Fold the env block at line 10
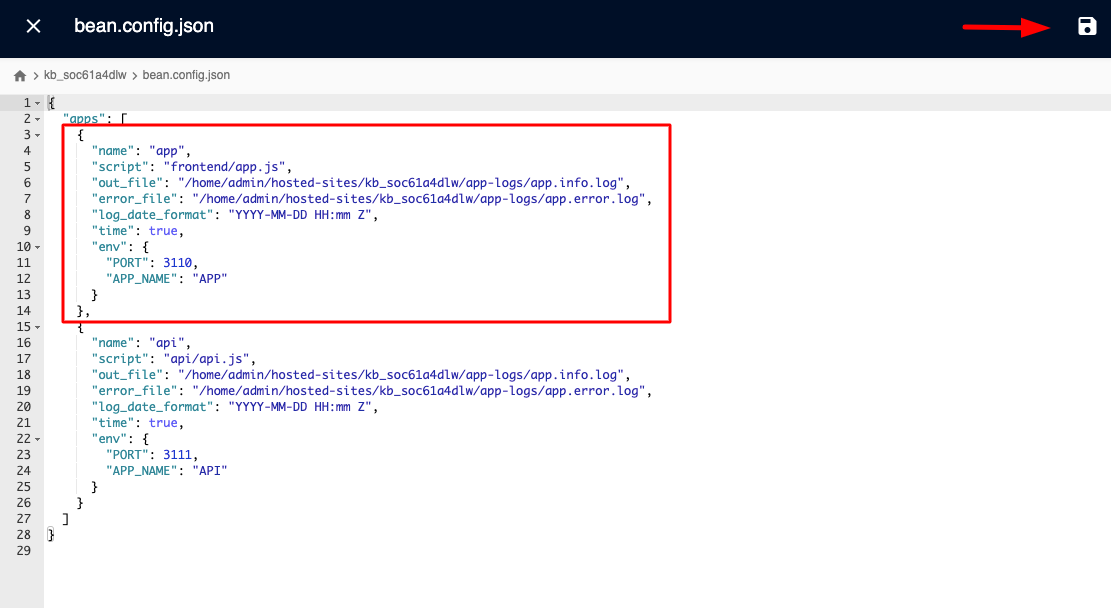 click(x=38, y=247)
